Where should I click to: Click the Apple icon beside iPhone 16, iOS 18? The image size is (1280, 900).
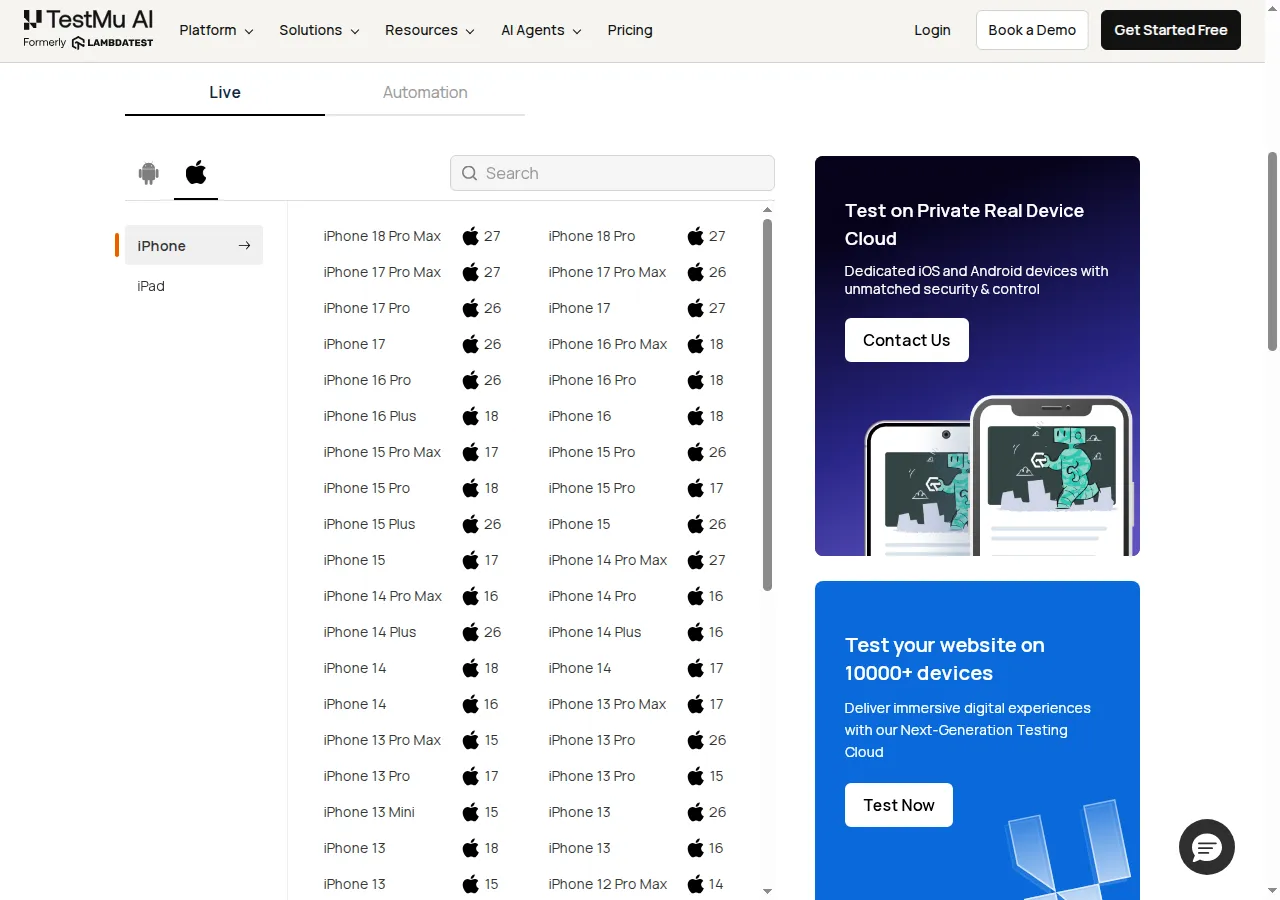(696, 416)
